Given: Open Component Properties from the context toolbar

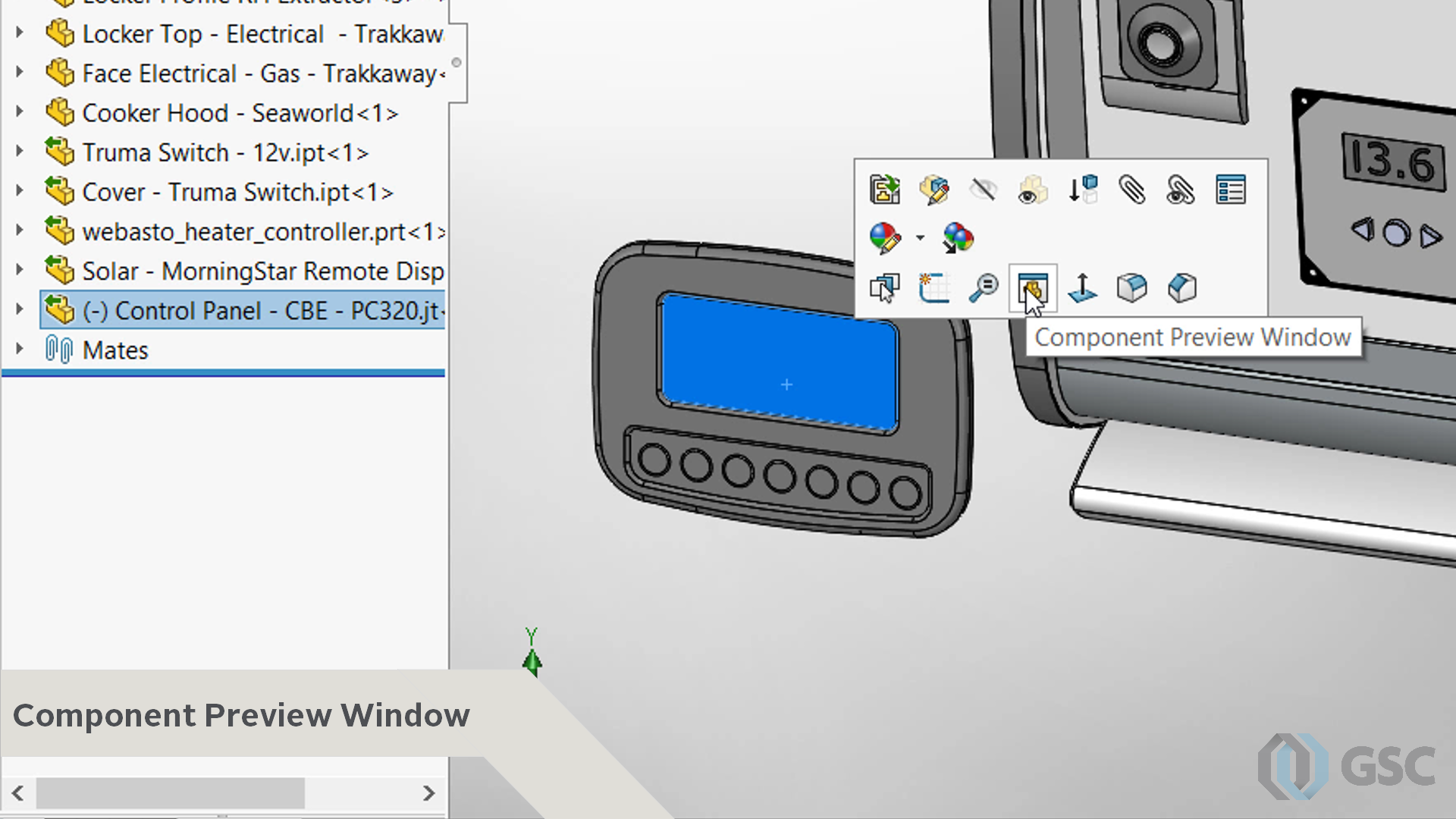Looking at the screenshot, I should (x=1231, y=190).
